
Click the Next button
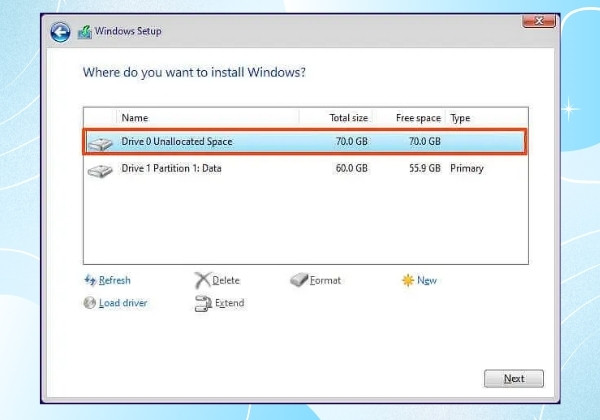coord(514,378)
